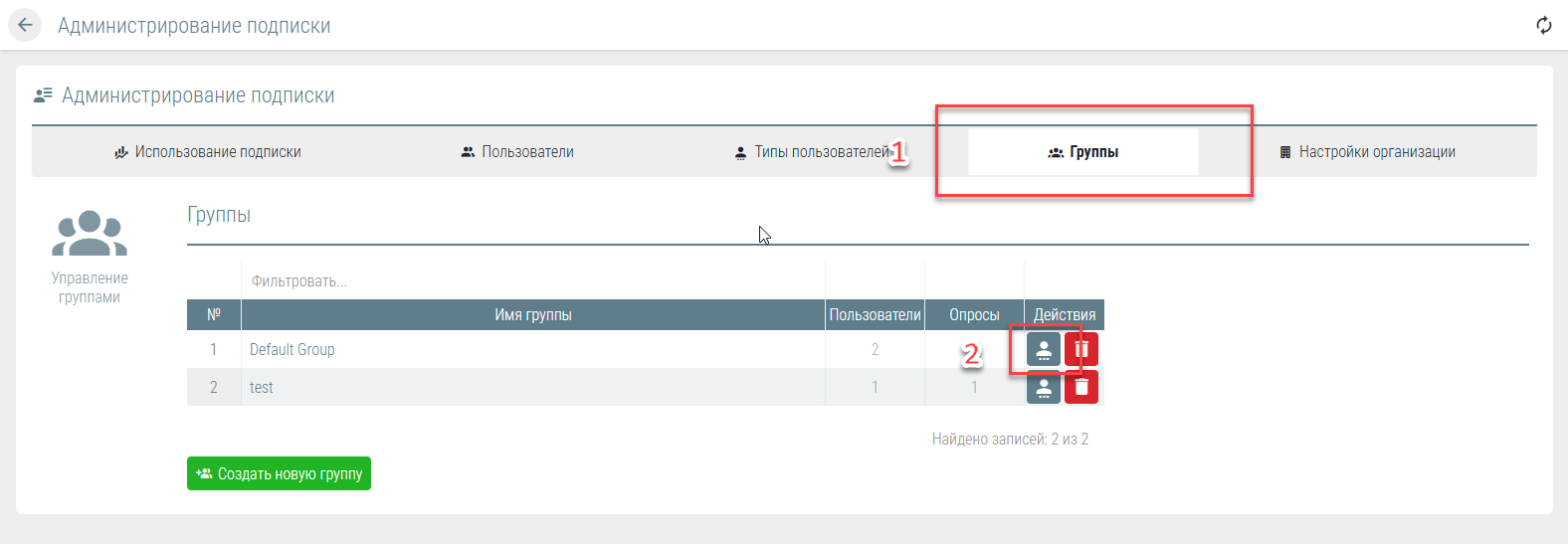Open the Настройки организации tab
This screenshot has width=1568, height=544.
[1367, 152]
